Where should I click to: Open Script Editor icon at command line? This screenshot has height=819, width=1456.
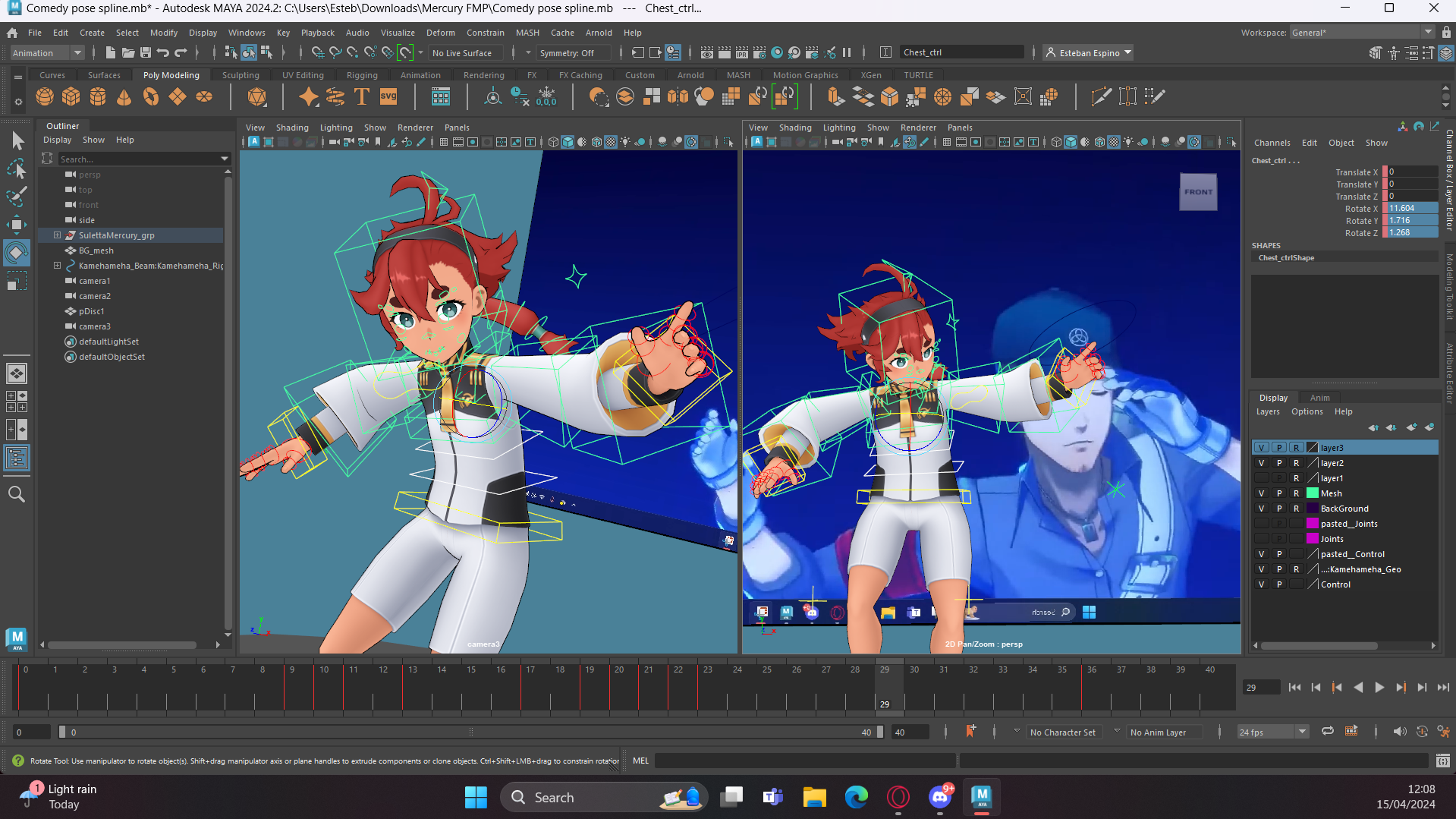tap(1443, 761)
